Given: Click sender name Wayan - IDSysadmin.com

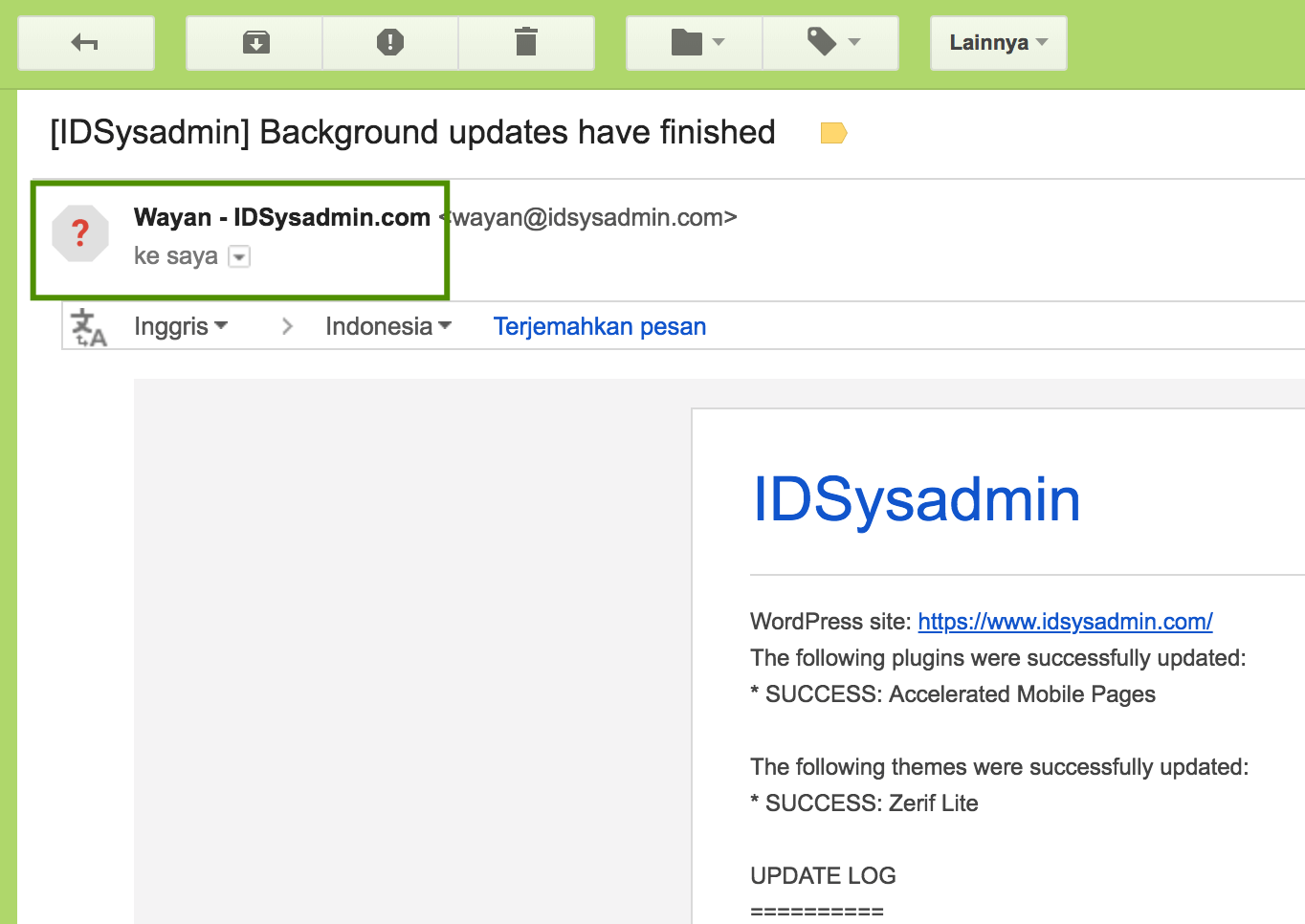Looking at the screenshot, I should click(x=282, y=217).
